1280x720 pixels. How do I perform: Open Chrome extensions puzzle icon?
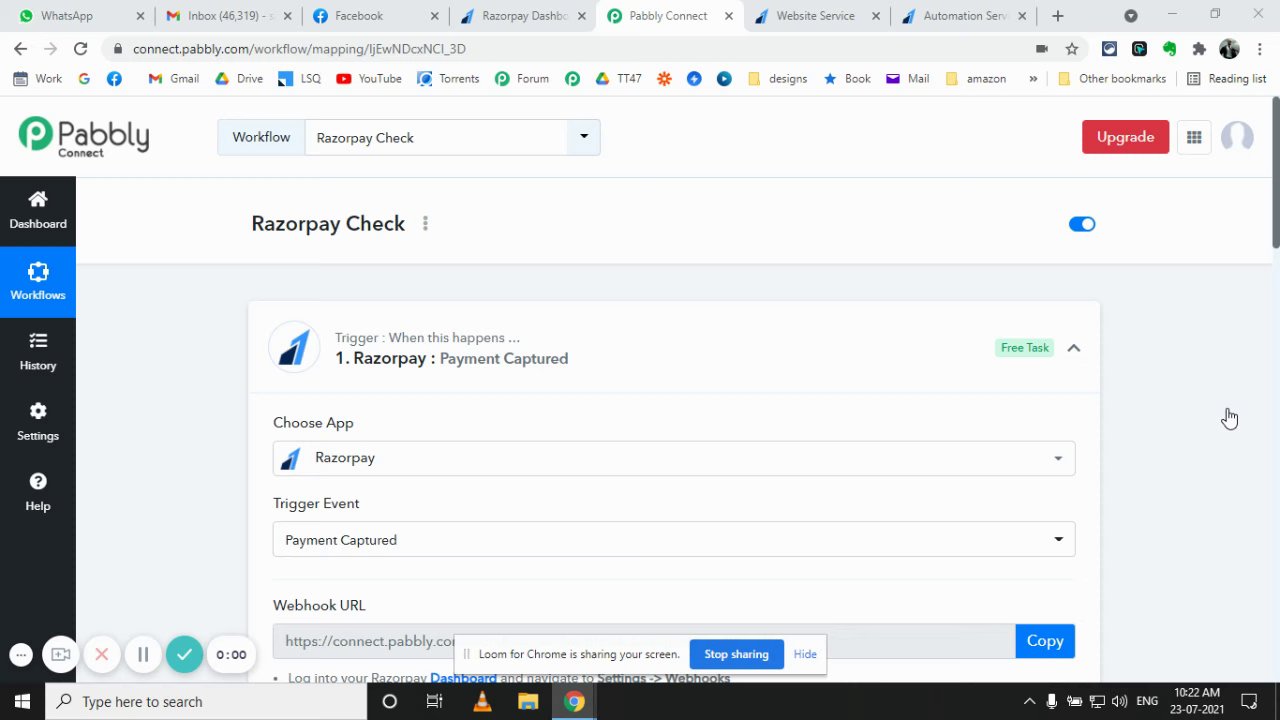click(1199, 49)
